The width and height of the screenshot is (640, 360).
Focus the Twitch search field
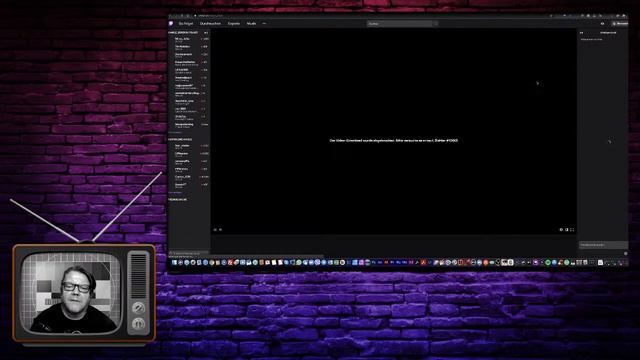tap(400, 24)
